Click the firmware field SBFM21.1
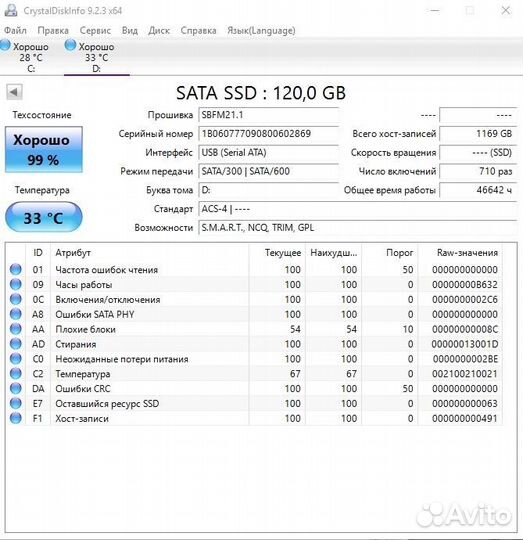This screenshot has height=540, width=523. (269, 115)
